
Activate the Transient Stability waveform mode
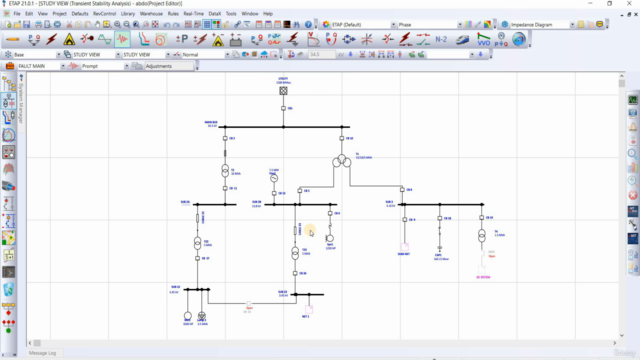[122, 40]
